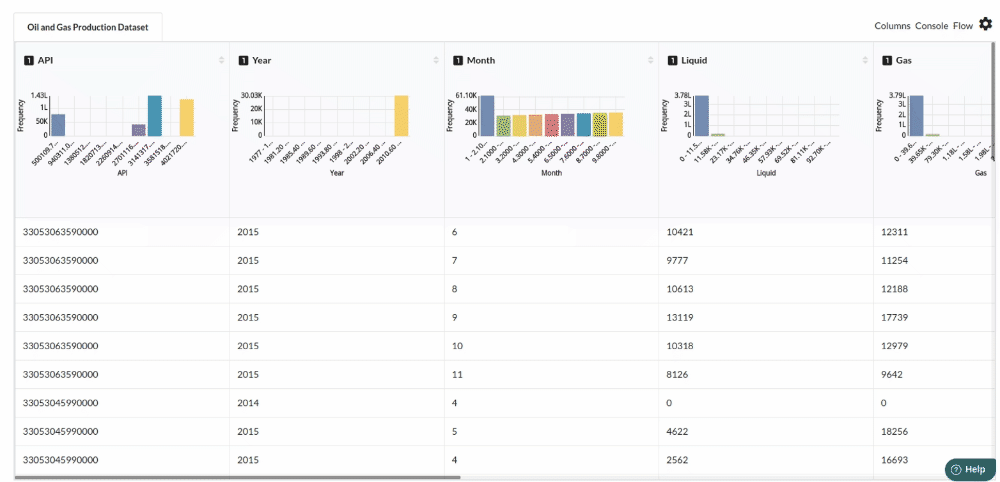
Task: Open the settings gear icon
Action: [x=985, y=24]
